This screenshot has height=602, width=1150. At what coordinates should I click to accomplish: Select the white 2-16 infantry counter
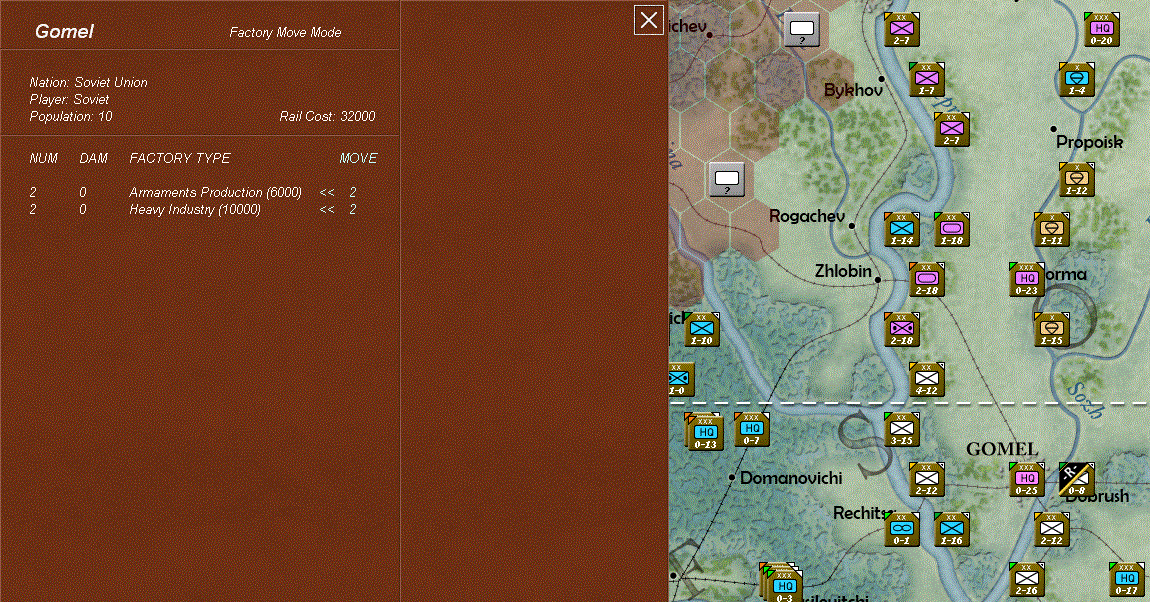point(1027,579)
